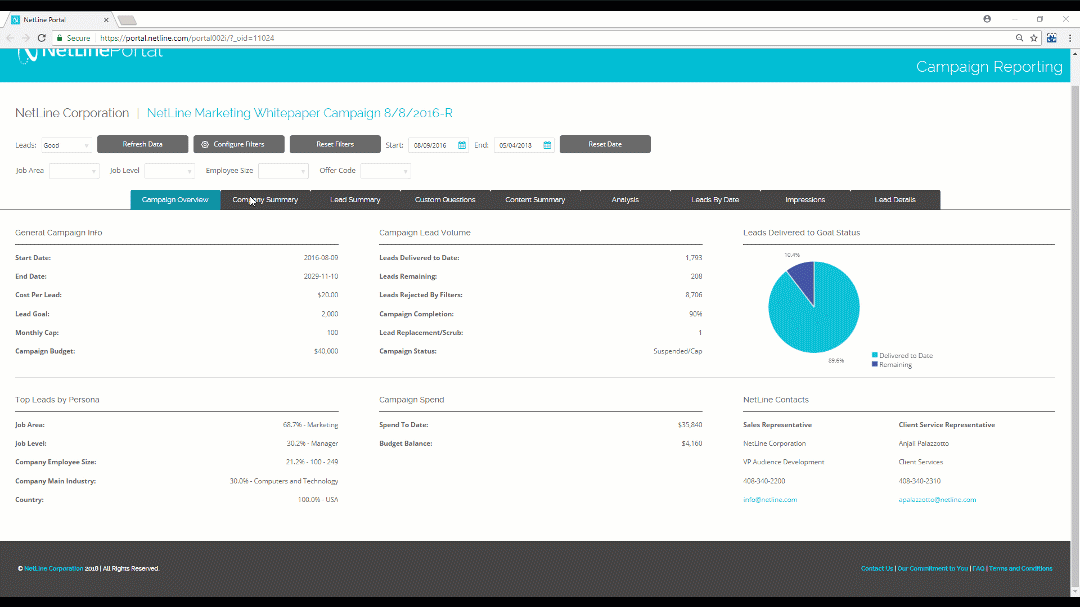
Task: Open Our Commitment to You link
Action: pyautogui.click(x=933, y=568)
